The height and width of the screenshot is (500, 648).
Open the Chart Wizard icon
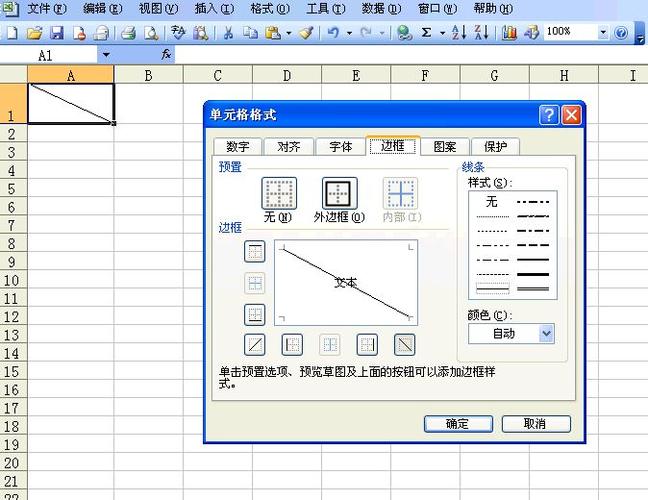click(509, 33)
